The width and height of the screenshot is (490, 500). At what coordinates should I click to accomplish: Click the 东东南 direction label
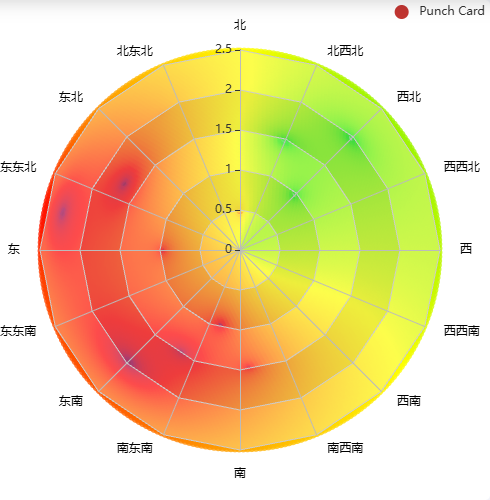point(18,331)
